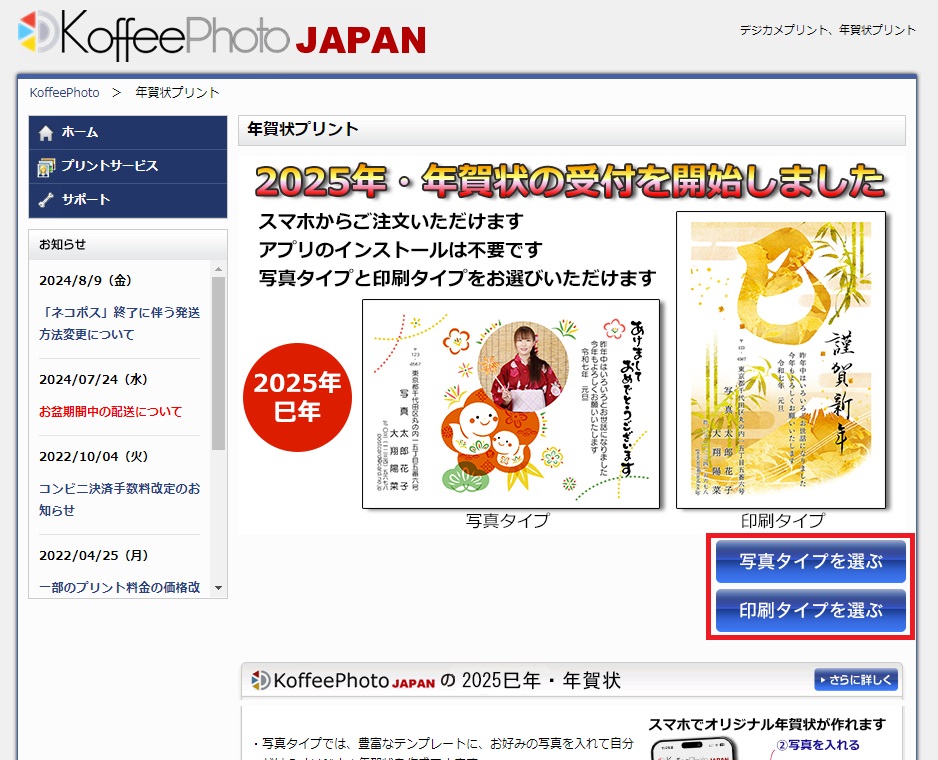Click the 2024/8/9（金） news date
The height and width of the screenshot is (760, 938).
pyautogui.click(x=86, y=281)
